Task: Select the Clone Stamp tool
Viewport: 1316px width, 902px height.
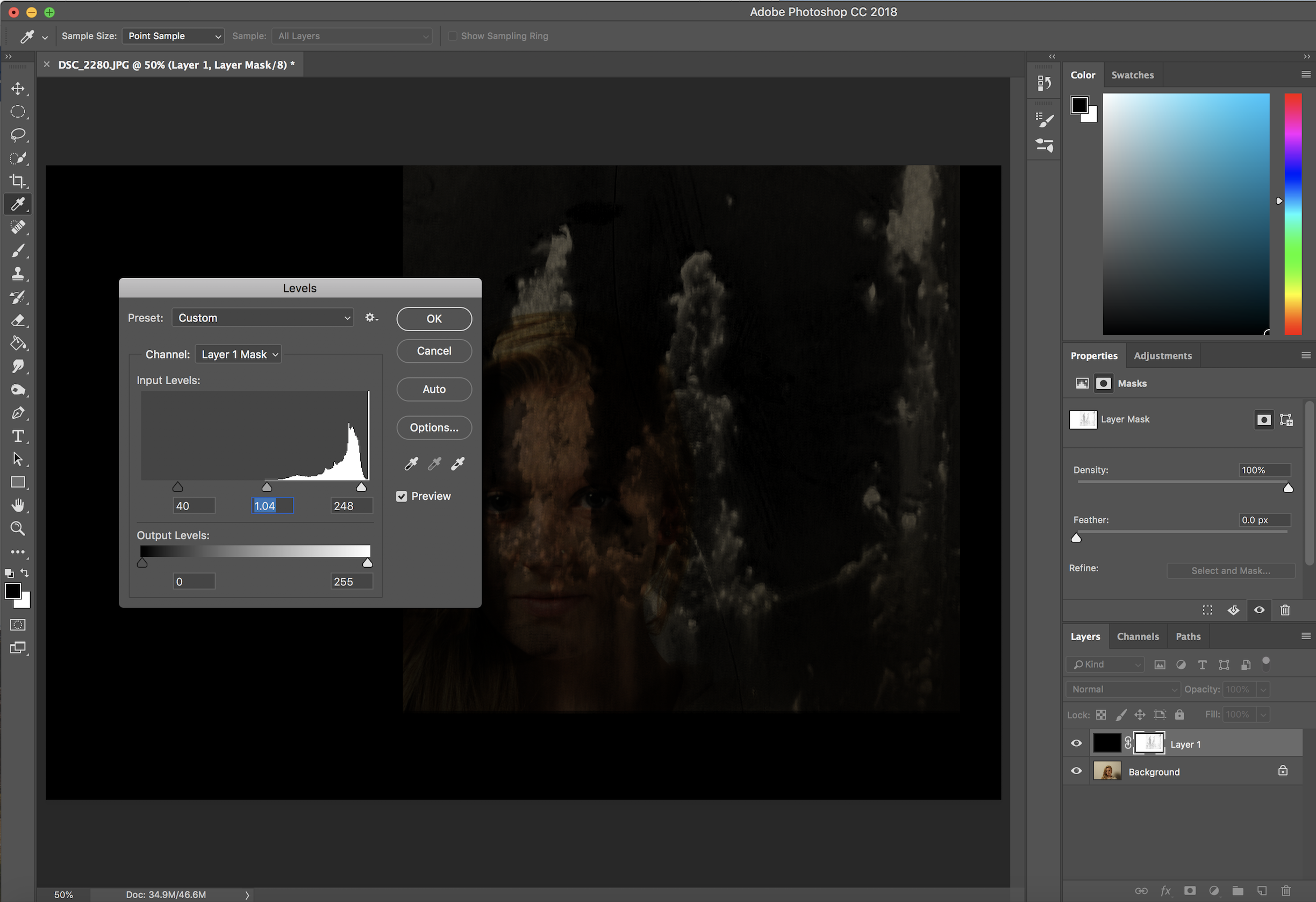Action: pyautogui.click(x=18, y=274)
